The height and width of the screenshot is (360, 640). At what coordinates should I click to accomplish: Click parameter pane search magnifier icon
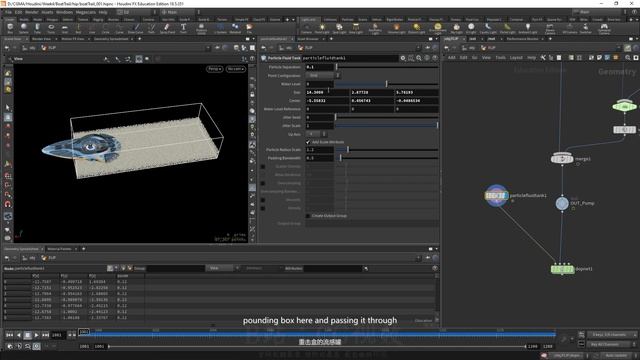pos(419,58)
